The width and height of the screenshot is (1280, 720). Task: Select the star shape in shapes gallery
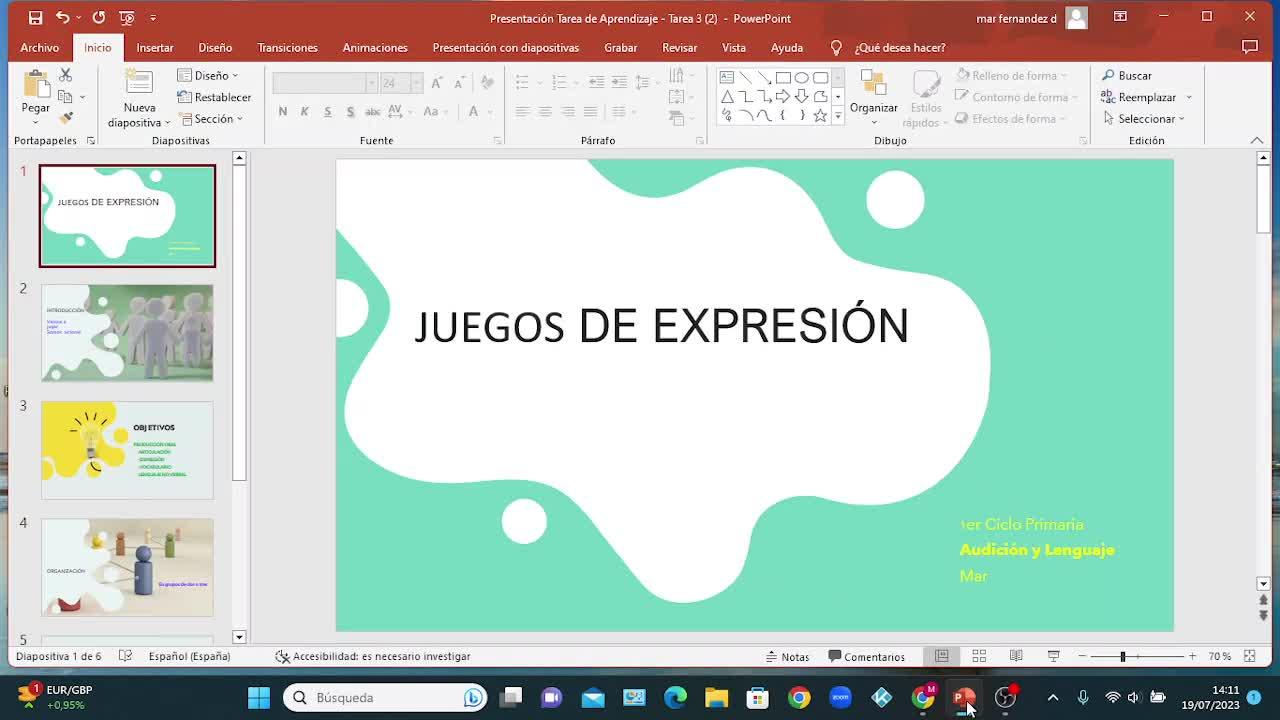tap(820, 116)
